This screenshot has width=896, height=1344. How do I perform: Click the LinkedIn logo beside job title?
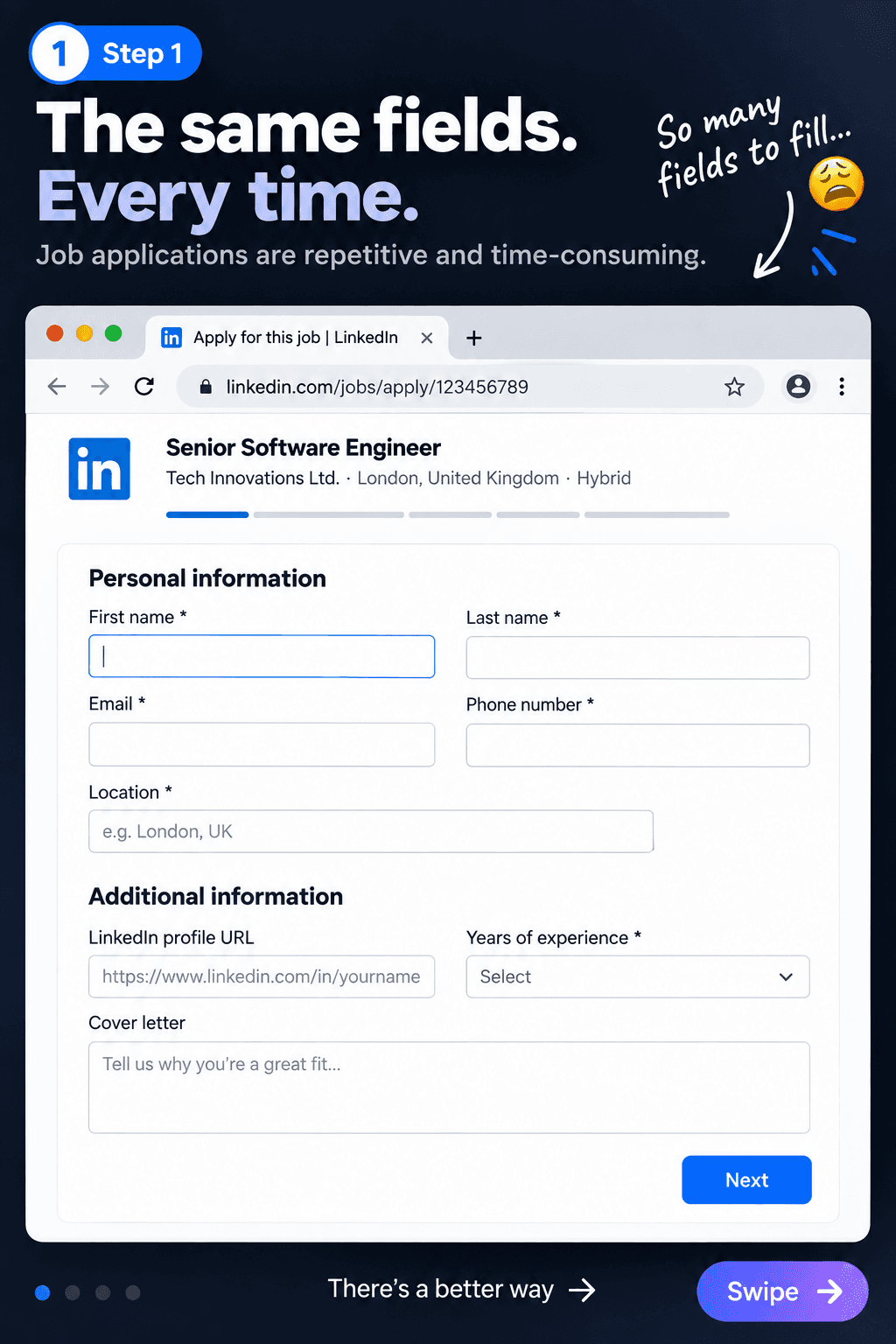click(x=100, y=469)
